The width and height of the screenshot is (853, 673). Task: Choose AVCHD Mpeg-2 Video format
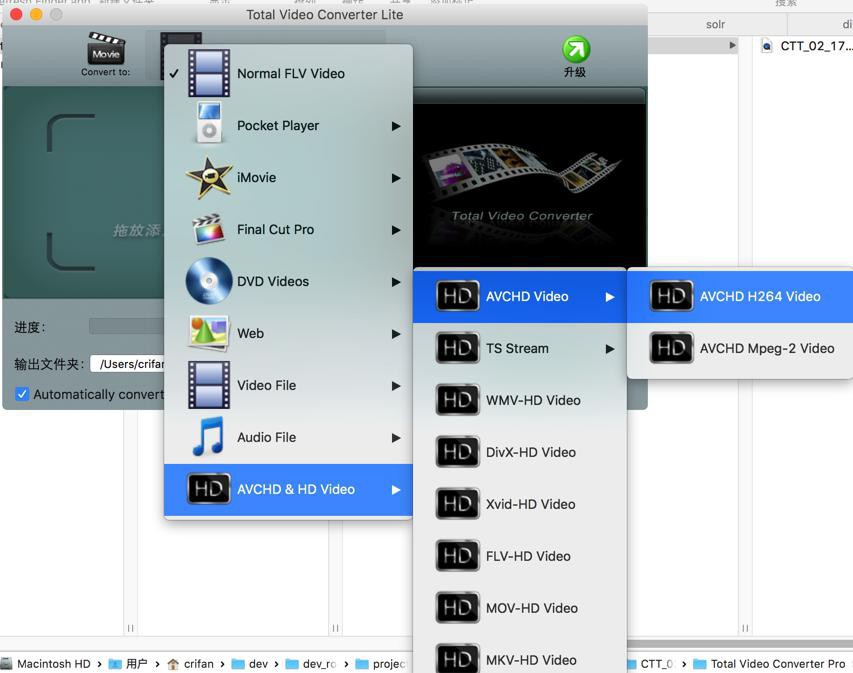pos(740,348)
